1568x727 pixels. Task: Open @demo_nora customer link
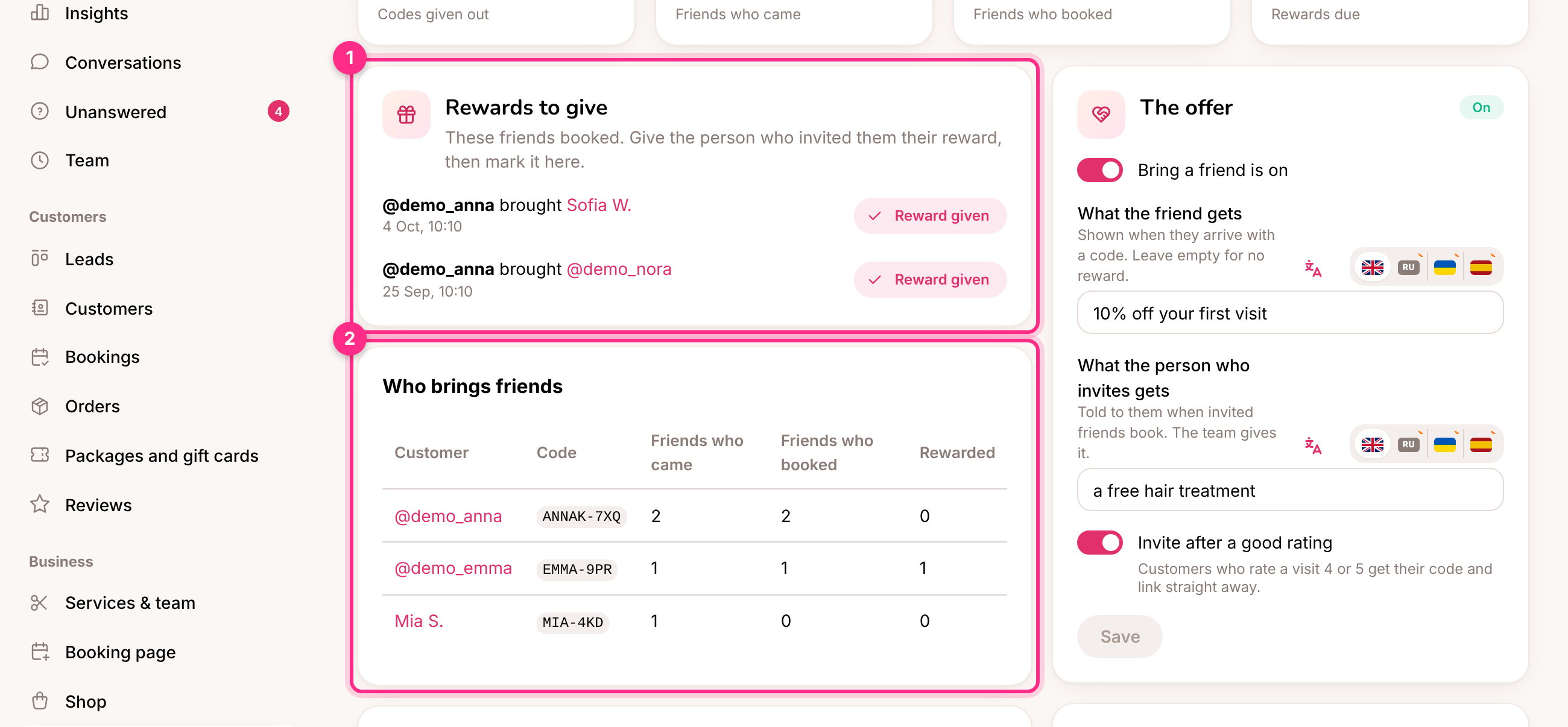(618, 269)
